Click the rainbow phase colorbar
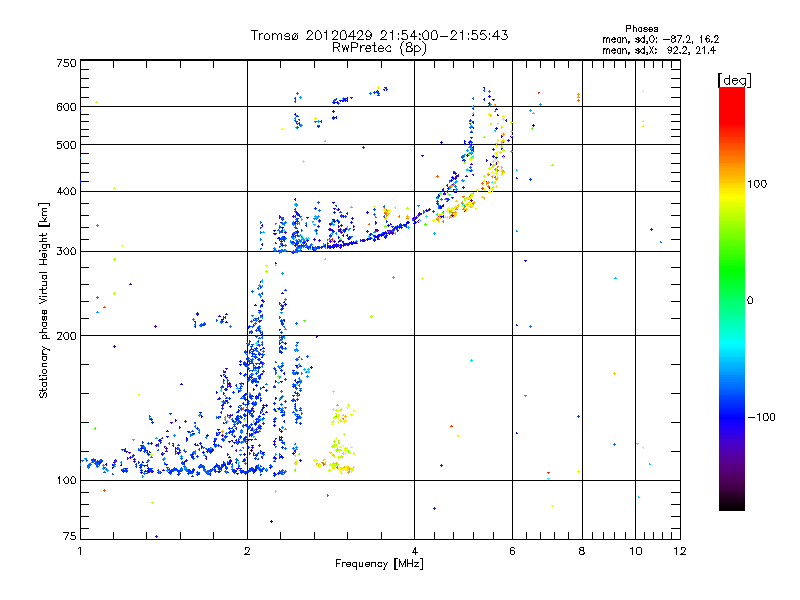Image resolution: width=800 pixels, height=600 pixels. pyautogui.click(x=732, y=299)
